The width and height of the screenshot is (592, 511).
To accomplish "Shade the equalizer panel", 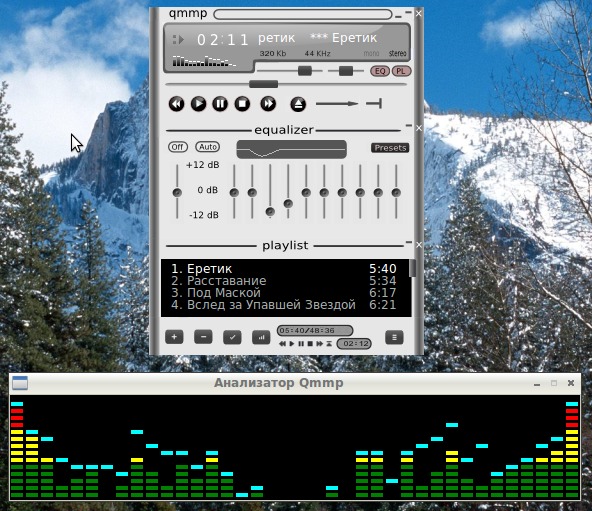I will click(409, 125).
